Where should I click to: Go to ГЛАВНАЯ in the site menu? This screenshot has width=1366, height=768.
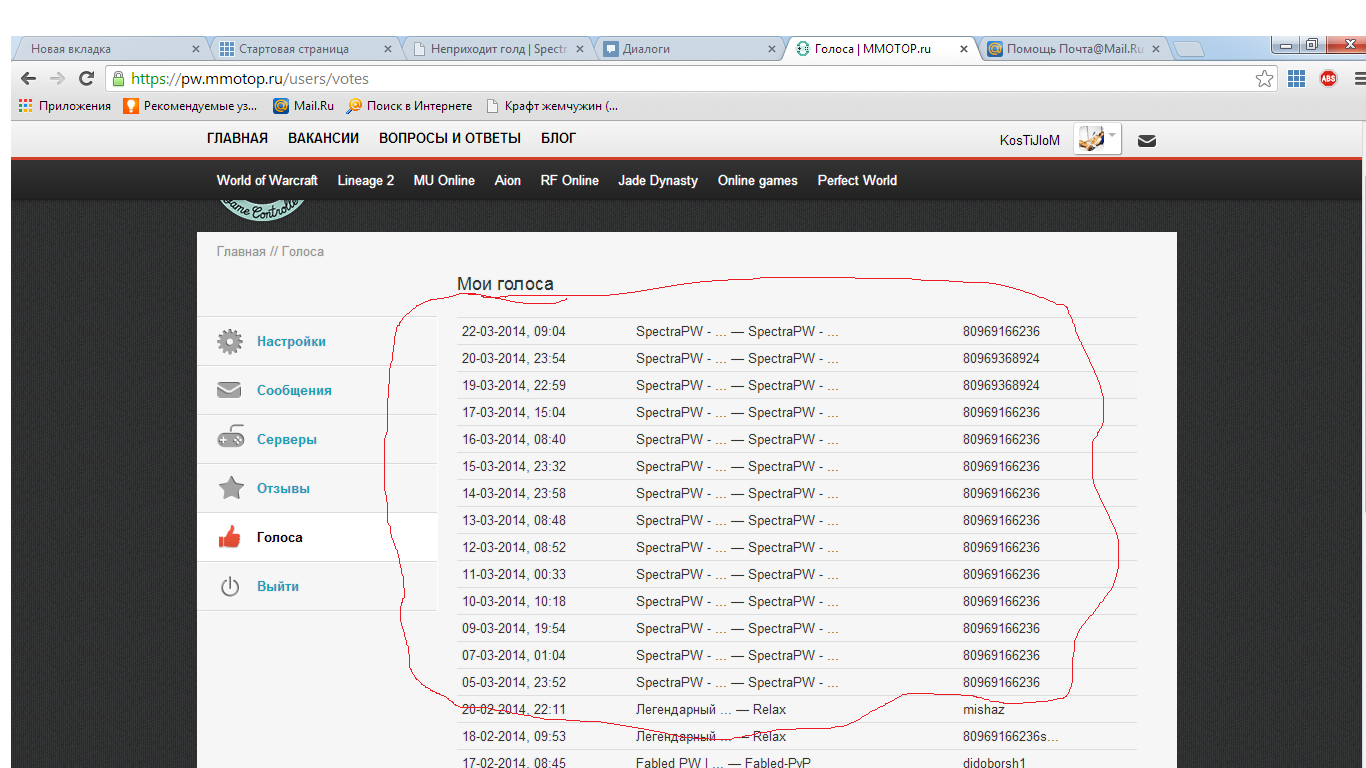(237, 138)
